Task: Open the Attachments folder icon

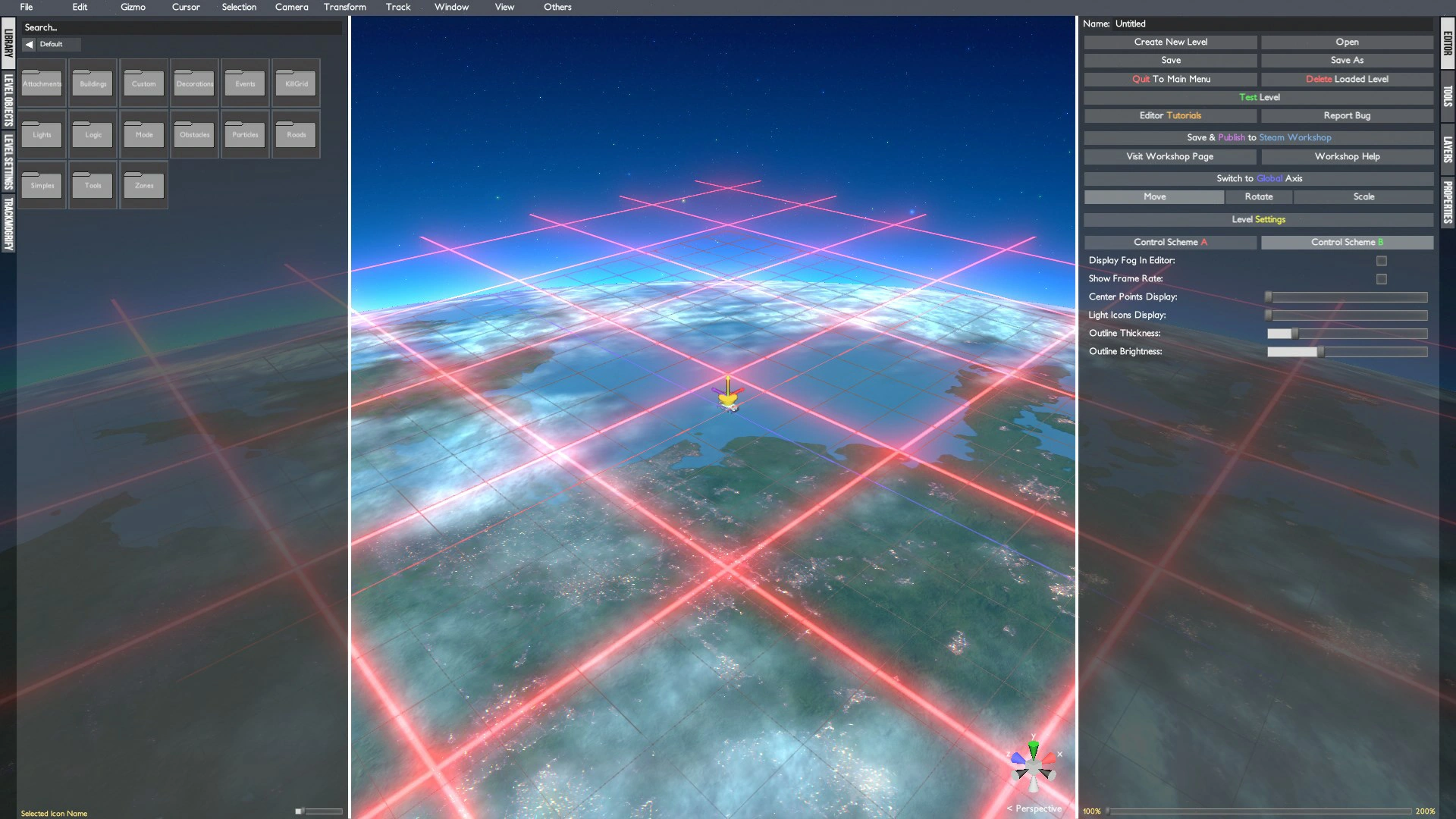Action: [x=42, y=83]
